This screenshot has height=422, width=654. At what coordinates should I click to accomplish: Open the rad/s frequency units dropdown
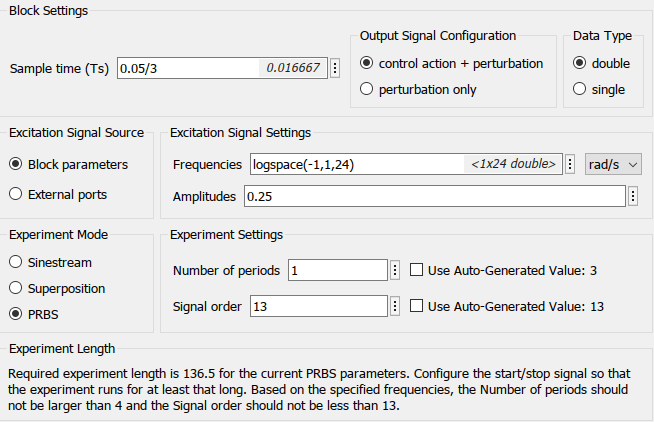(x=613, y=164)
